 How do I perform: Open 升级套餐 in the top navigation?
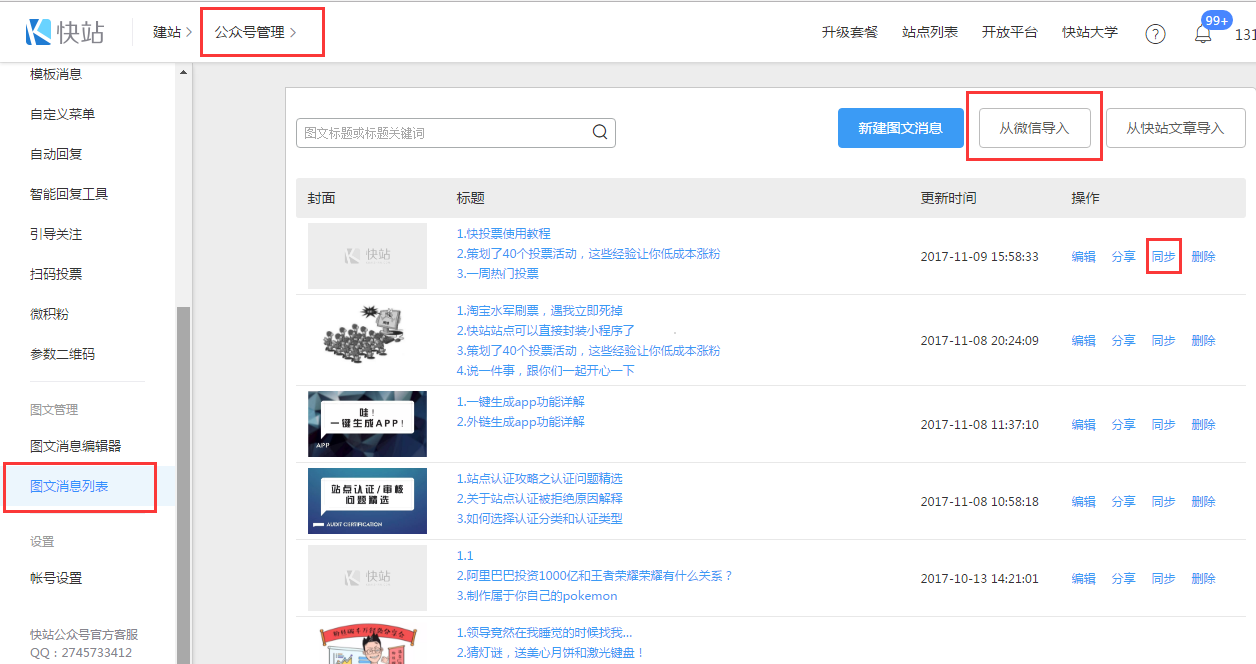click(849, 32)
